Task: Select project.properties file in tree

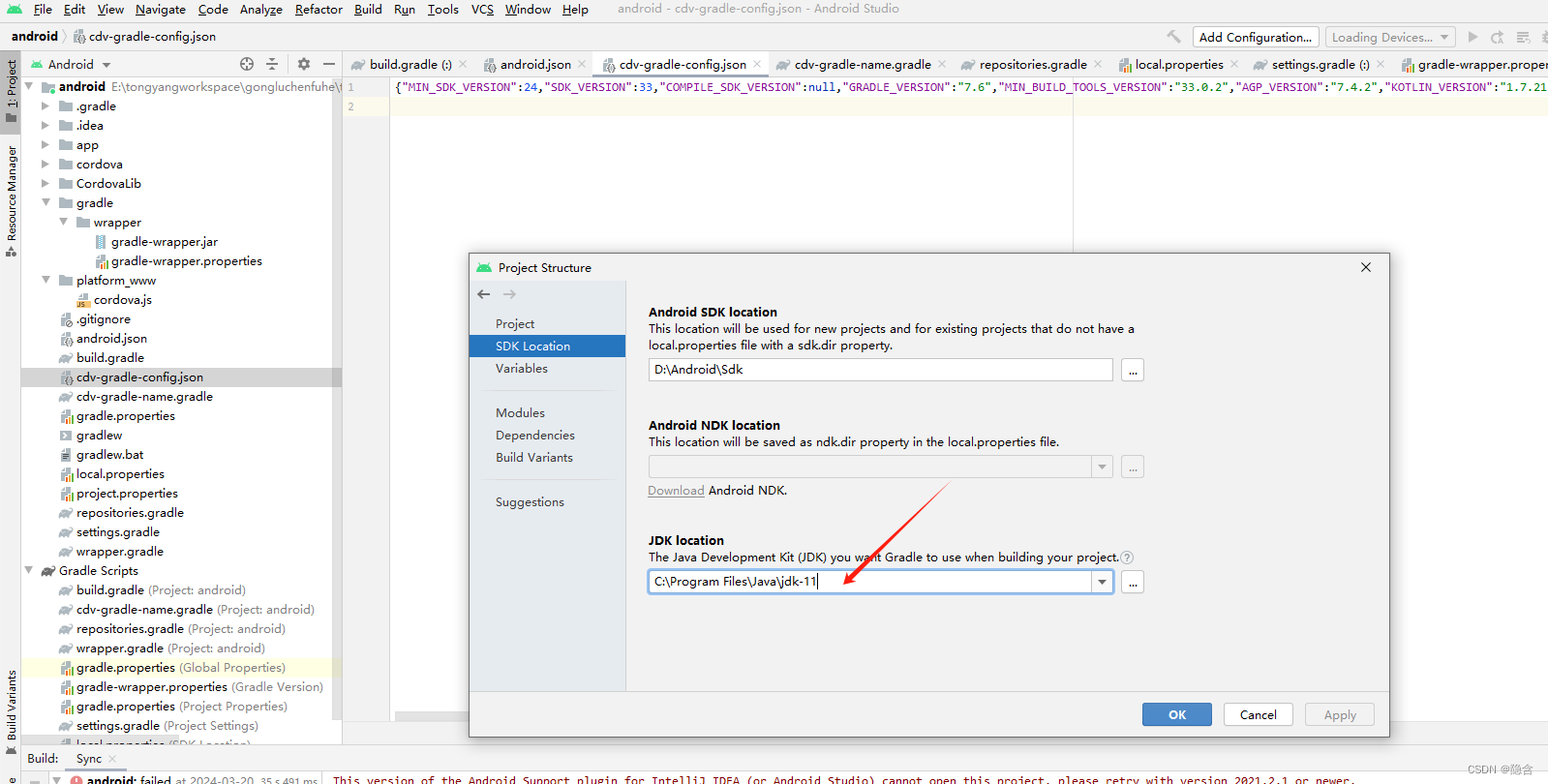Action: click(x=127, y=494)
